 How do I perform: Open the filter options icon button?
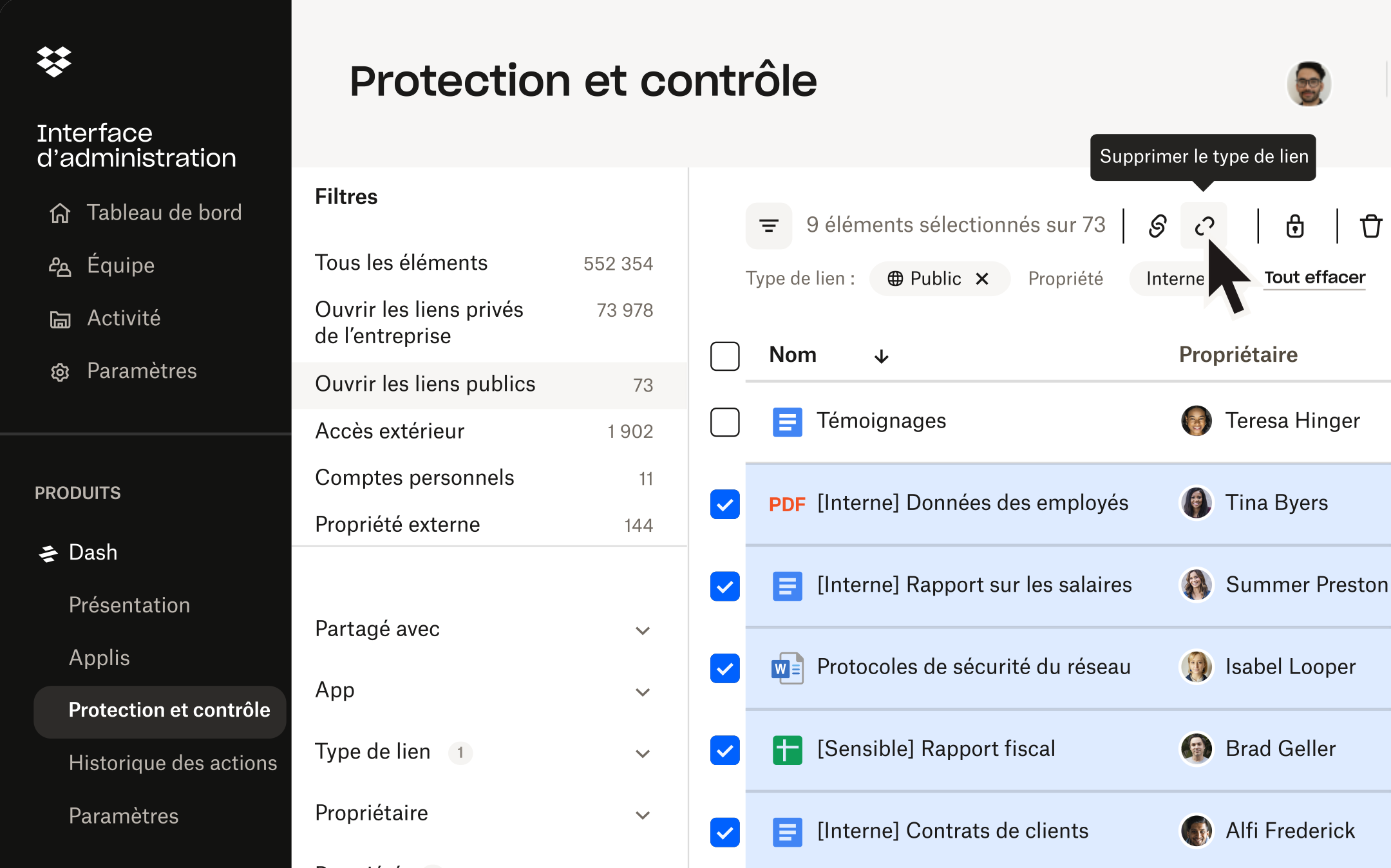768,225
